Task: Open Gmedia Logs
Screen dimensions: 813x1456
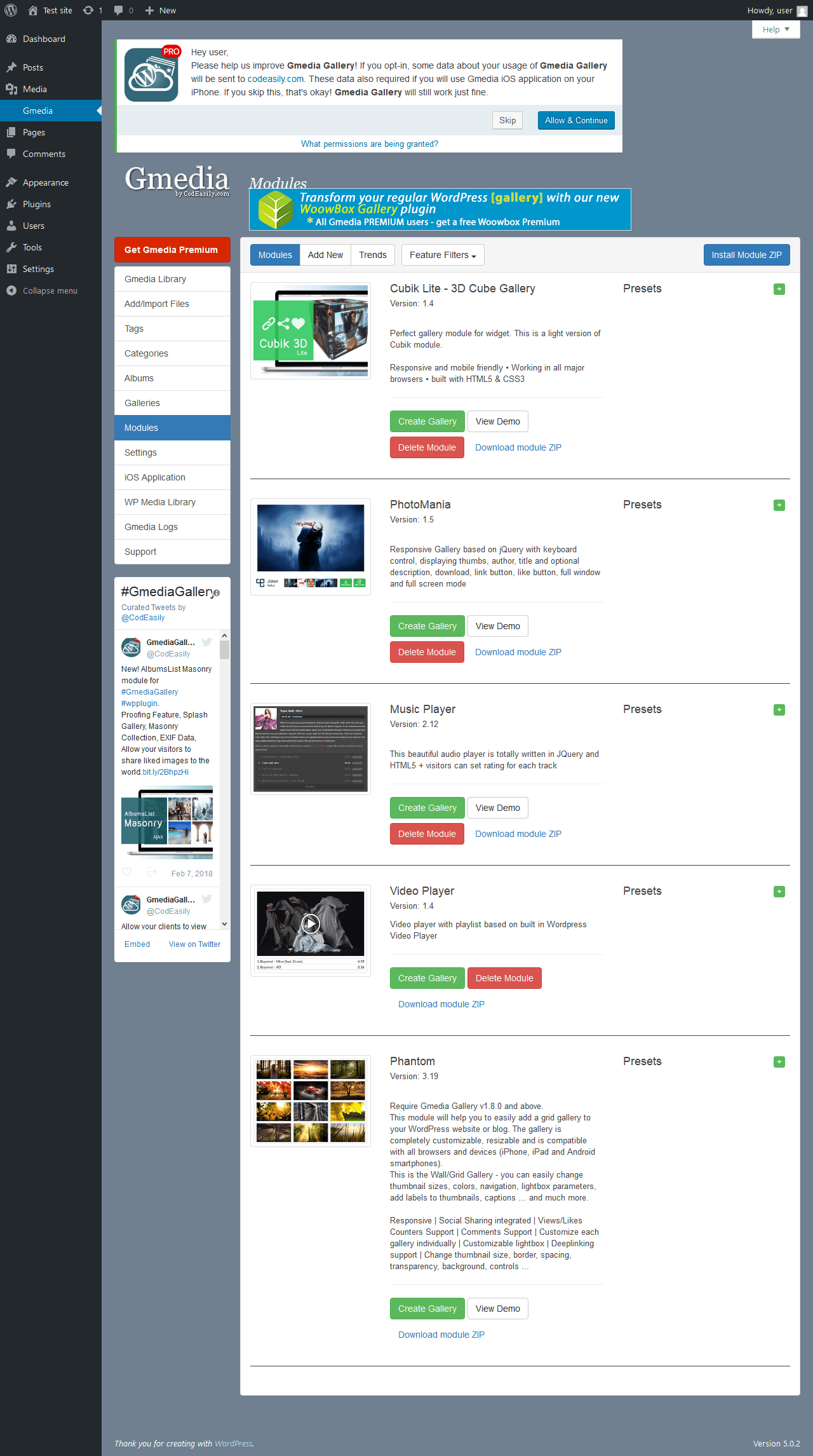Action: click(x=172, y=527)
